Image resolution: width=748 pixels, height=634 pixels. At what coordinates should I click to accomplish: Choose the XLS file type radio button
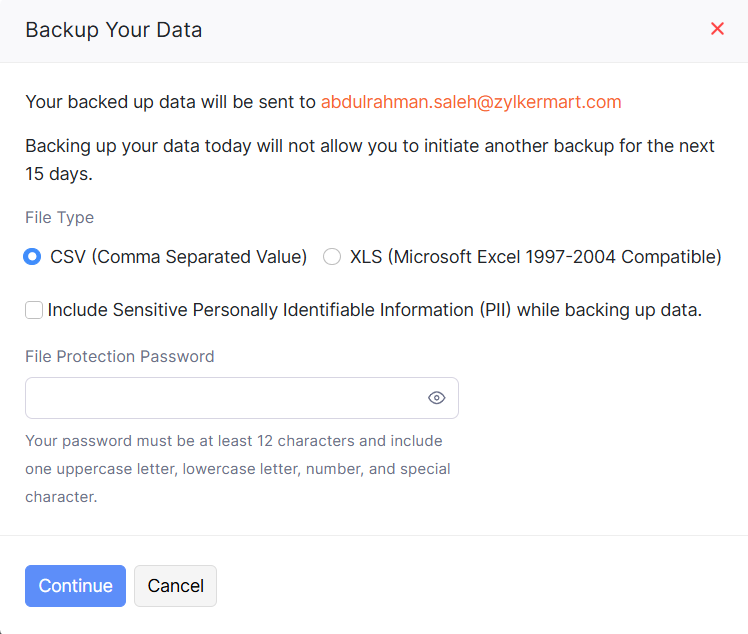coord(332,257)
